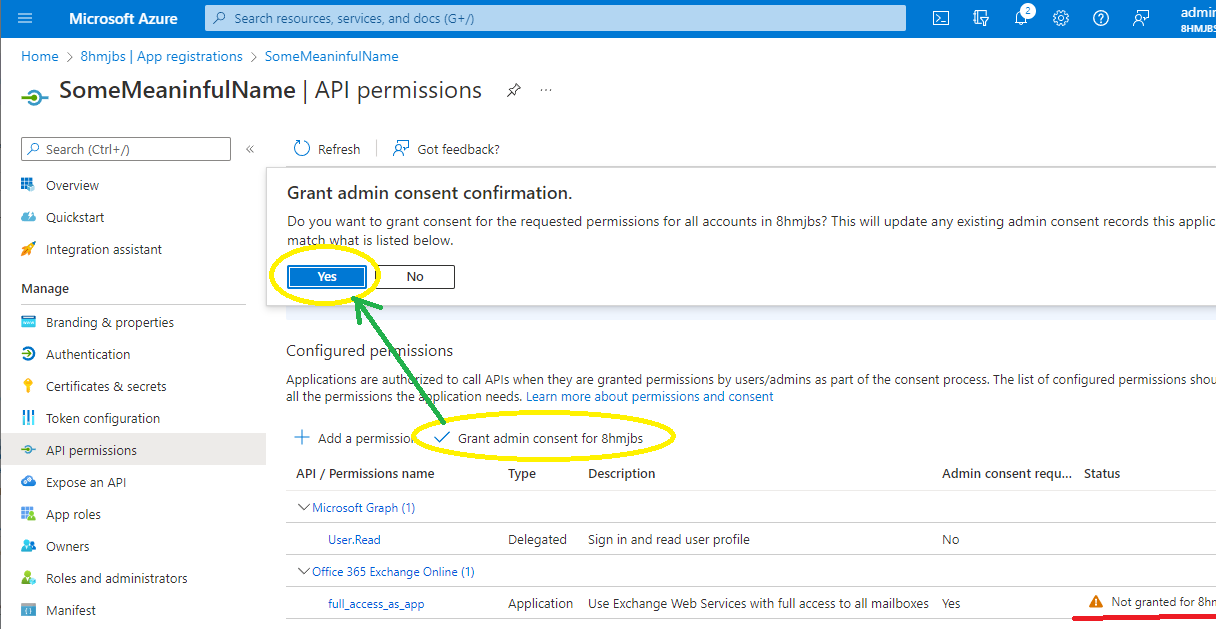Open the Help question mark icon
The height and width of the screenshot is (629, 1216).
coord(1101,18)
